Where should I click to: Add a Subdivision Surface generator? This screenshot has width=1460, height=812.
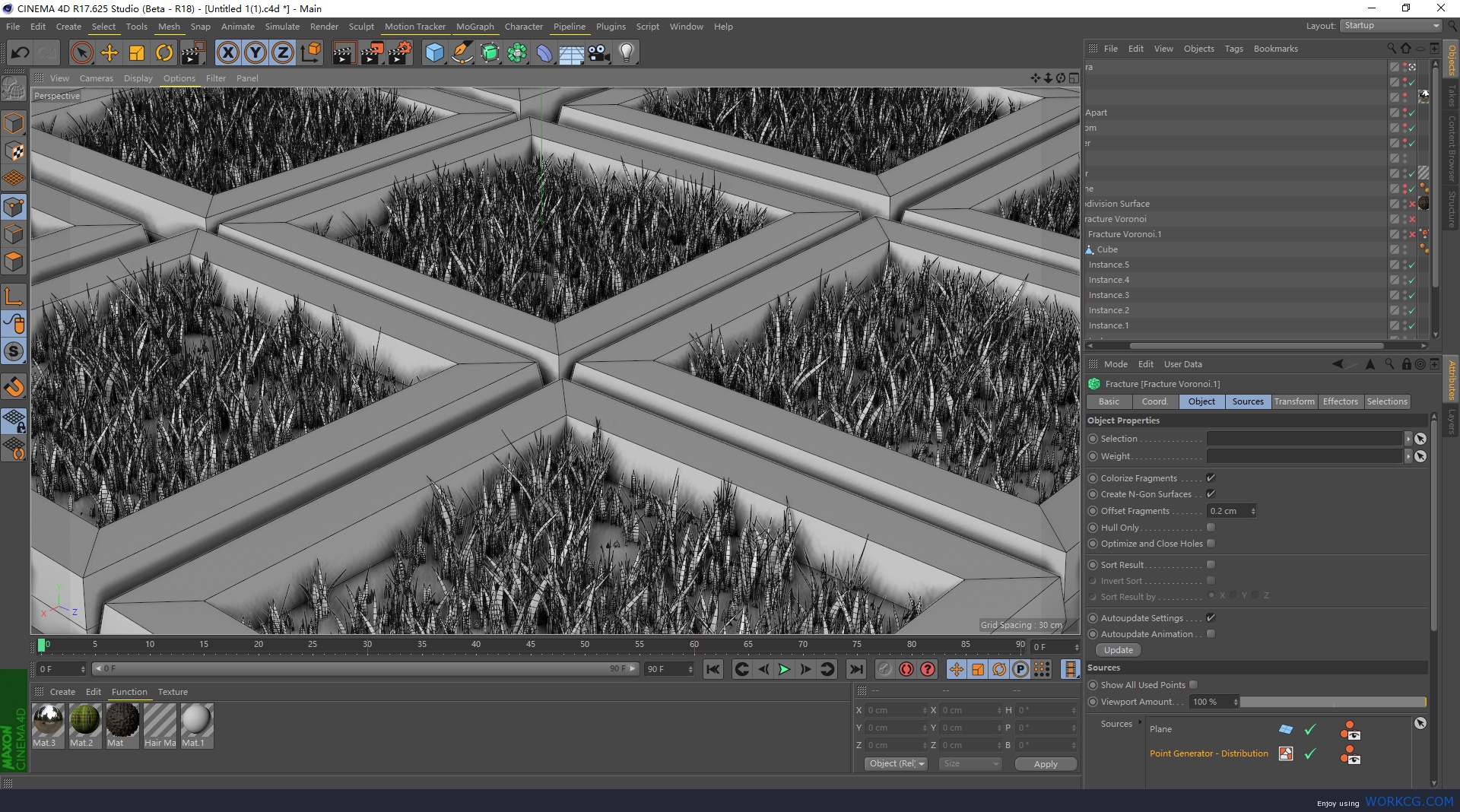pos(490,52)
